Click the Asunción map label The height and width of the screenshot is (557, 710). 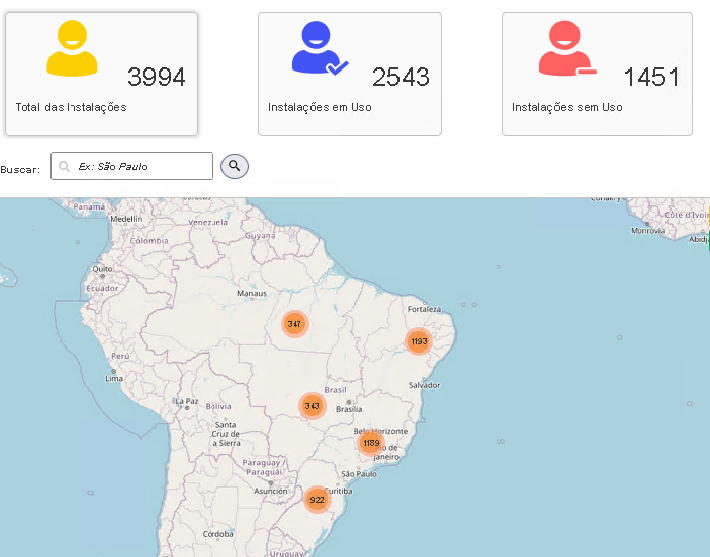[x=271, y=491]
